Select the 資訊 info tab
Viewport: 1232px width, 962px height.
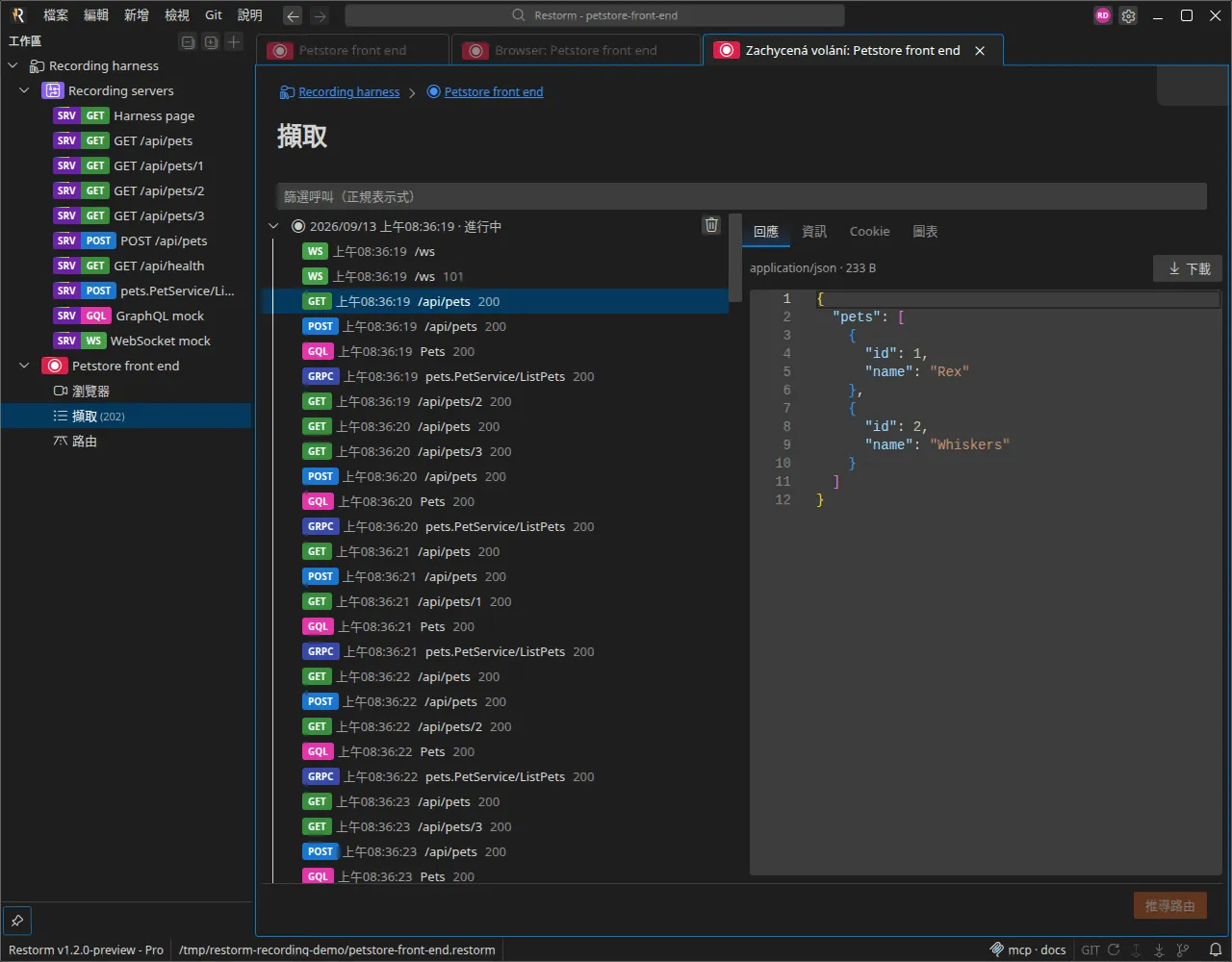(814, 232)
